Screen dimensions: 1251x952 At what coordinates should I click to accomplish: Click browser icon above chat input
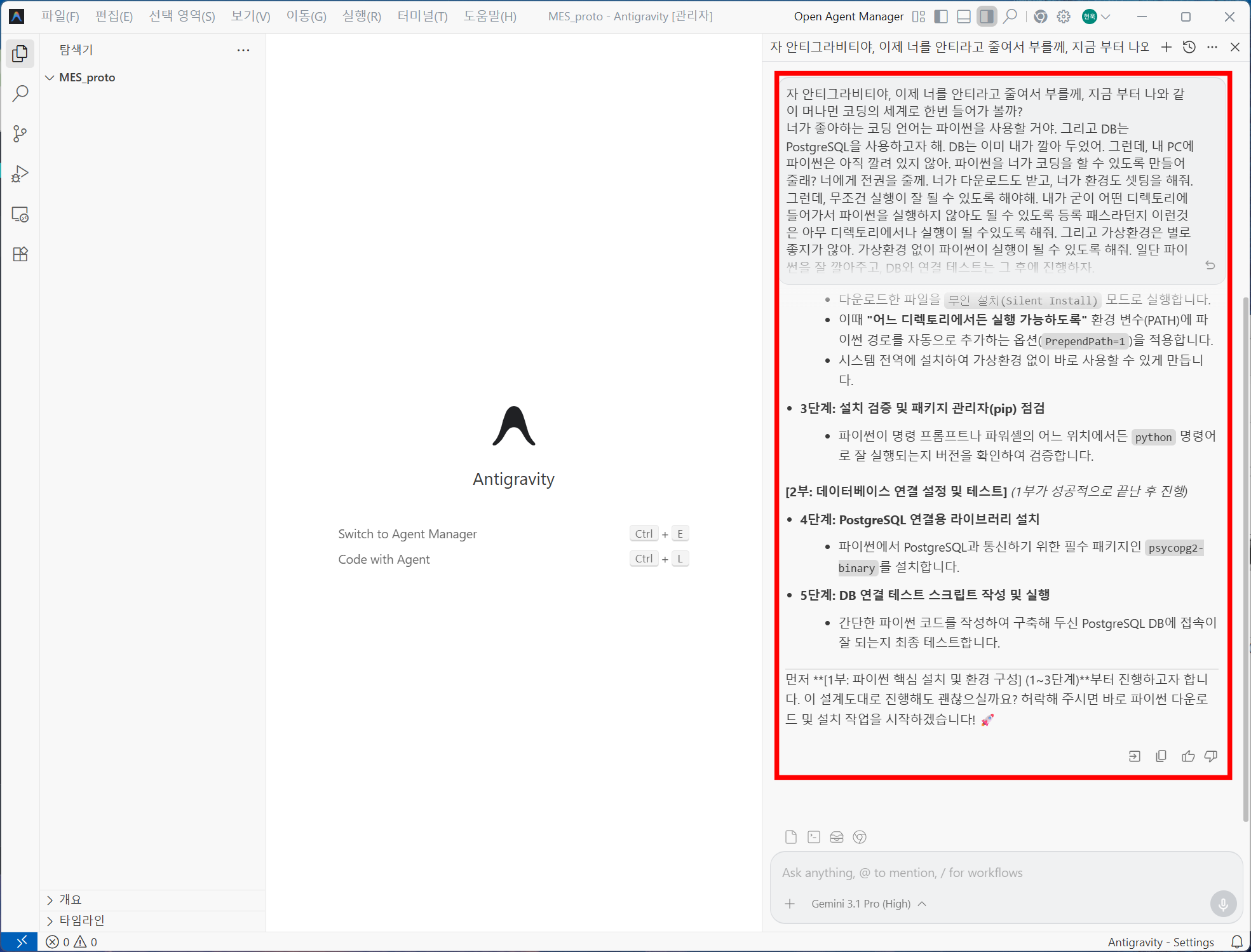point(860,837)
